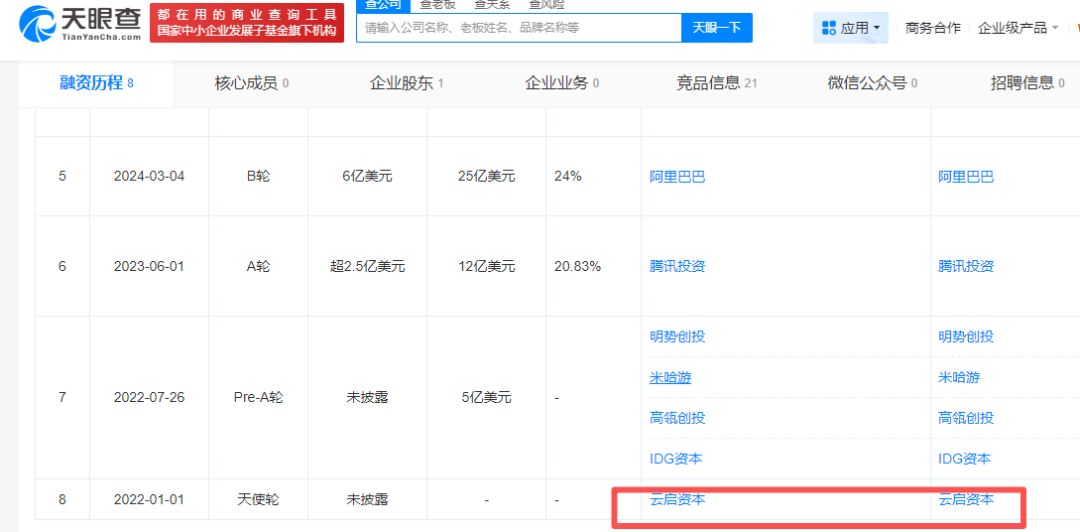Select the 查关系 search tab
1080x532 pixels.
[492, 5]
